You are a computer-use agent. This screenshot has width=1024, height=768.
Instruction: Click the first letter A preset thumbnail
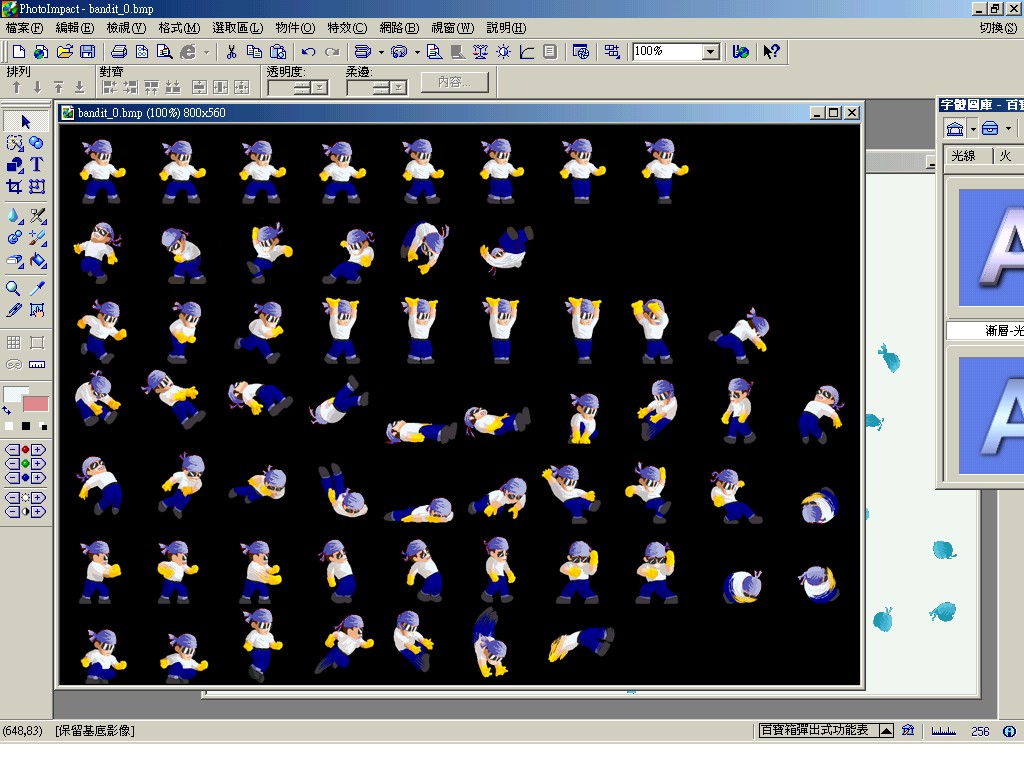(991, 248)
